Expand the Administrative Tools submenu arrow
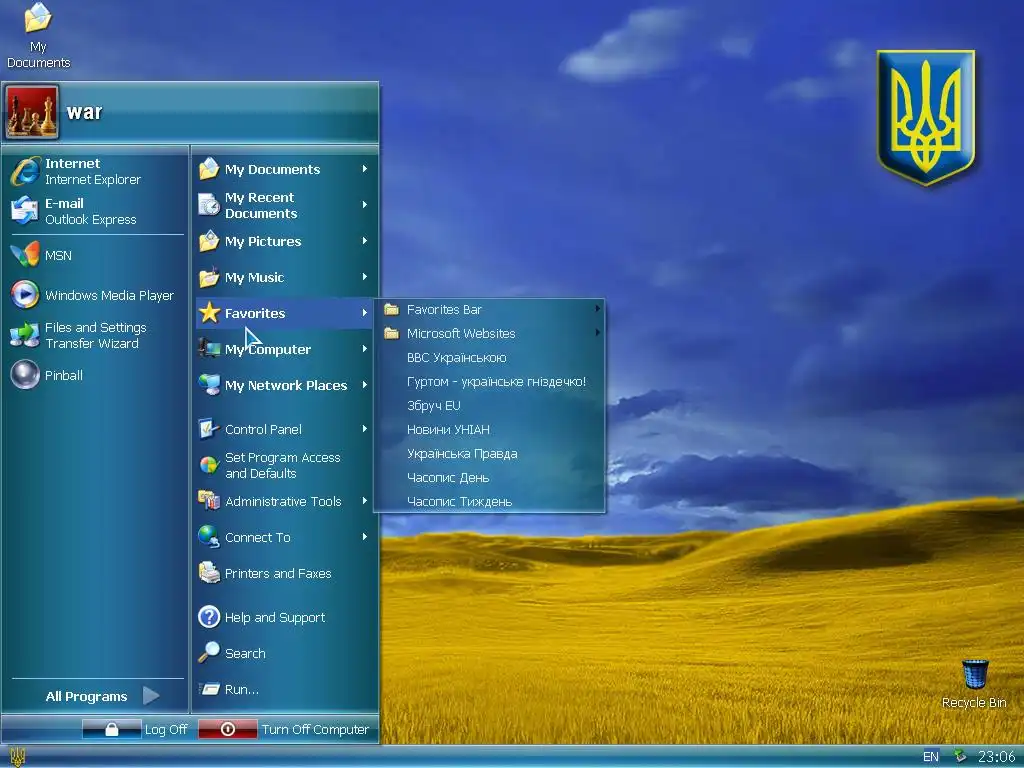The image size is (1024, 768). [x=365, y=501]
